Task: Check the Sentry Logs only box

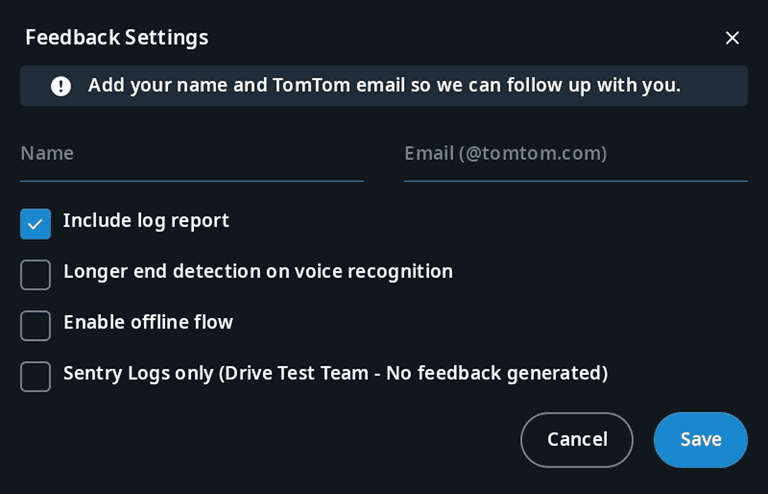Action: [x=35, y=376]
